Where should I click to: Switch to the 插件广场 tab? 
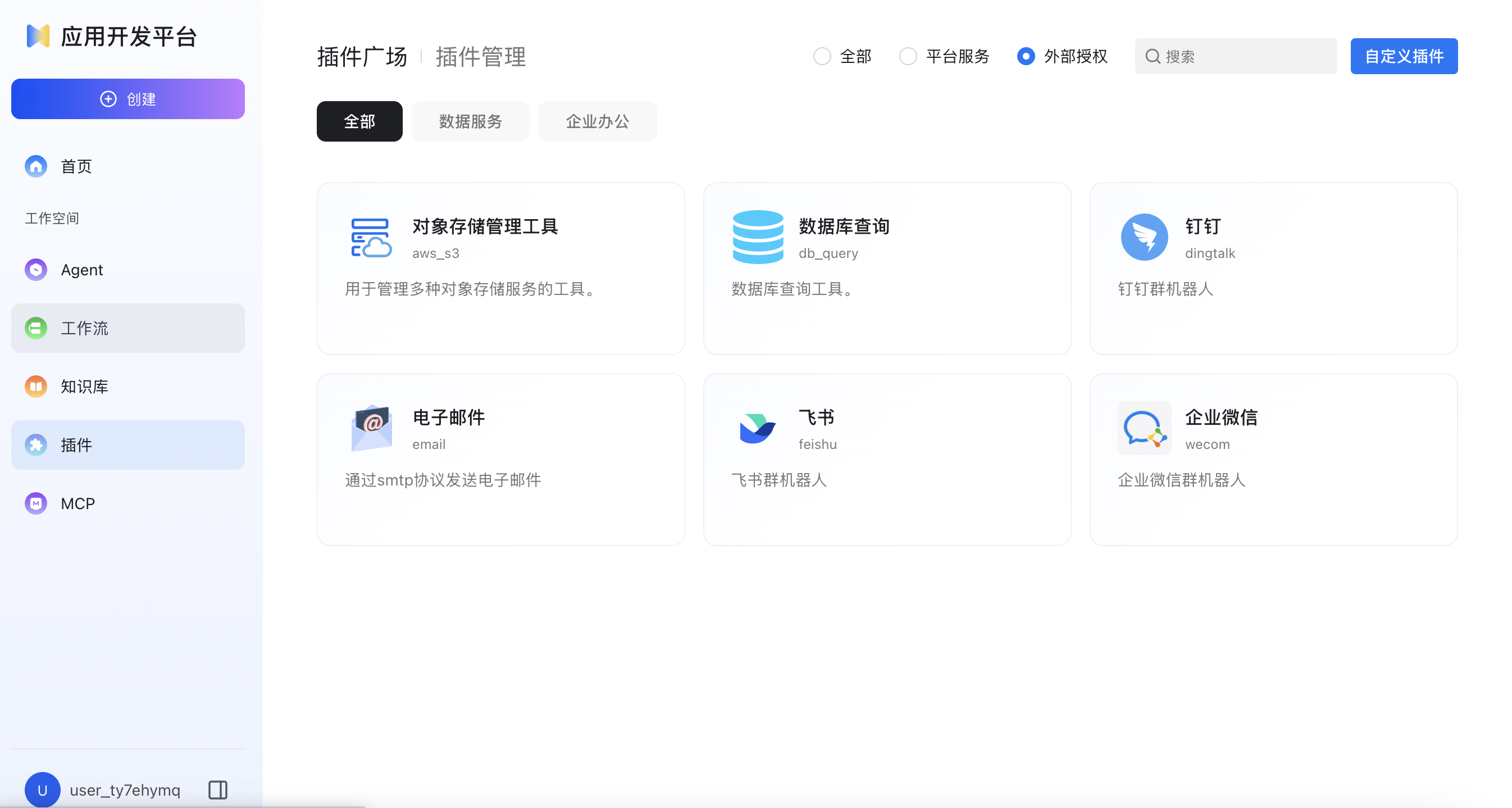click(x=361, y=56)
